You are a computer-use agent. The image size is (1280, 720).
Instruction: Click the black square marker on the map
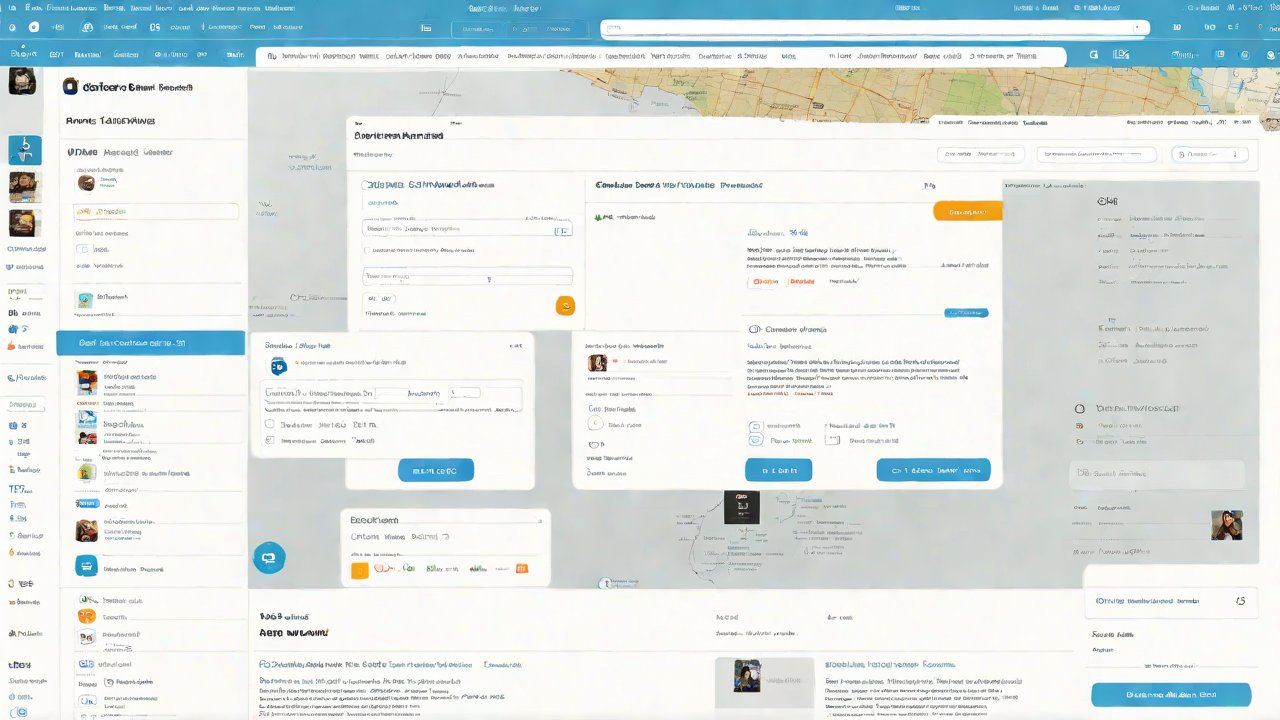pyautogui.click(x=741, y=507)
